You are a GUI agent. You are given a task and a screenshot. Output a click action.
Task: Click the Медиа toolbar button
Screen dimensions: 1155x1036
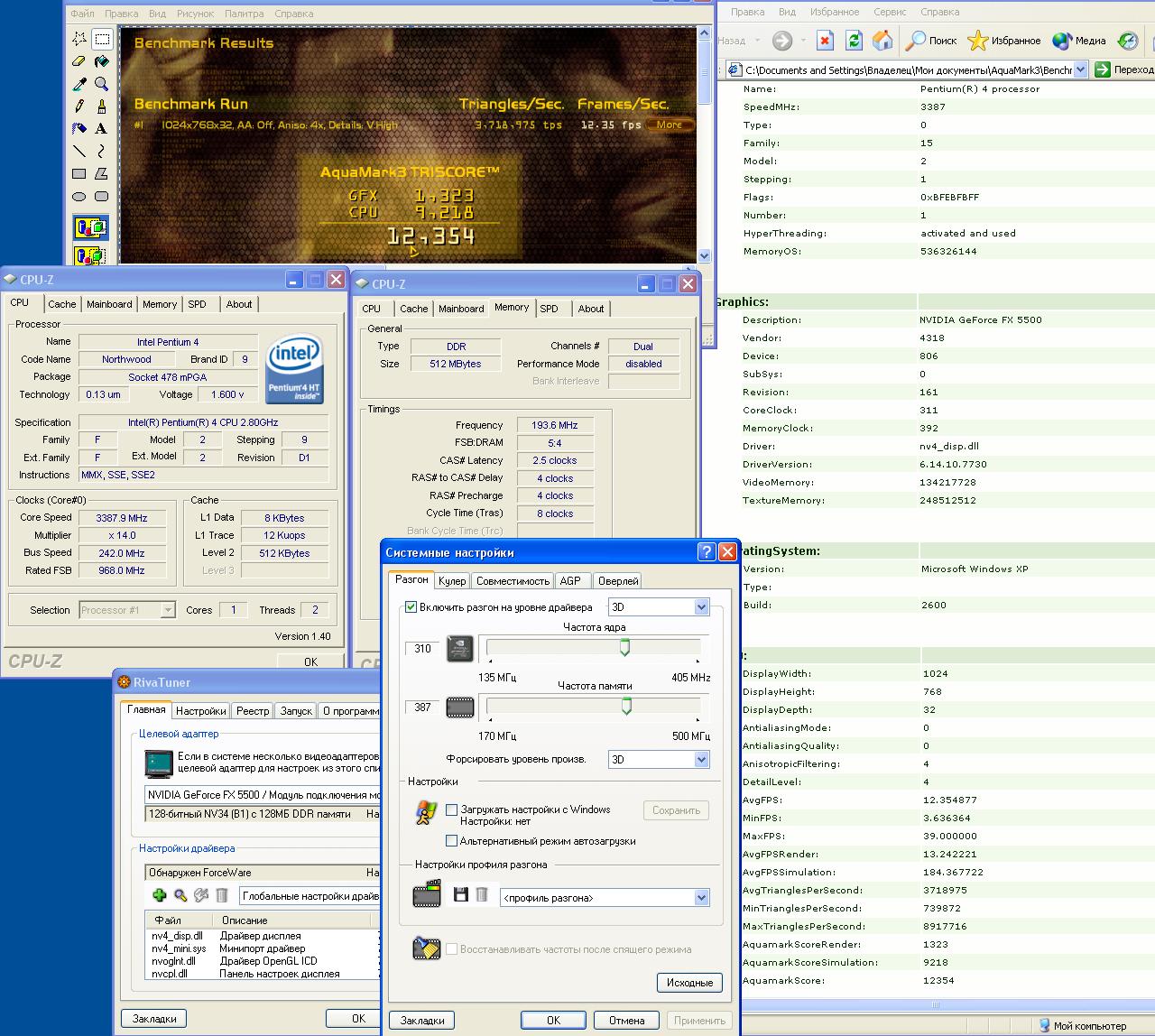tap(1078, 41)
